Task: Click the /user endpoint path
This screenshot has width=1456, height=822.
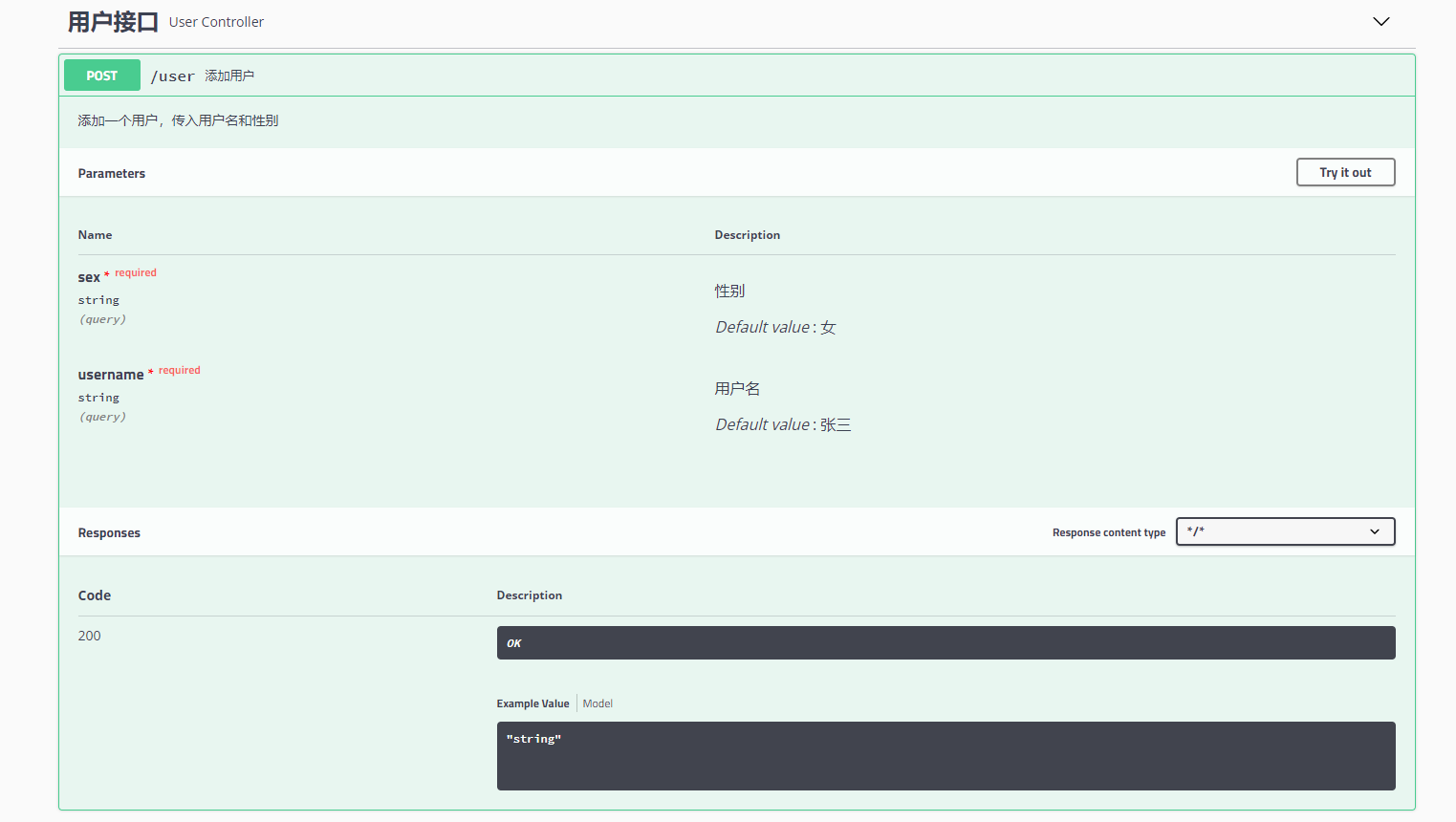Action: coord(172,76)
